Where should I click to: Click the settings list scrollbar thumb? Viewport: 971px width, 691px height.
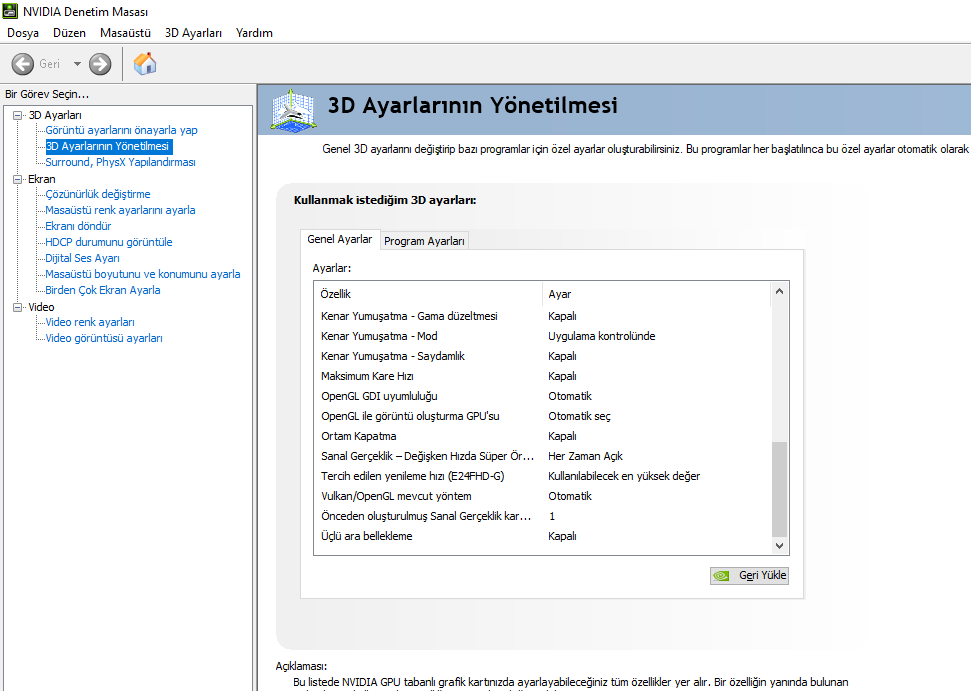tap(780, 489)
